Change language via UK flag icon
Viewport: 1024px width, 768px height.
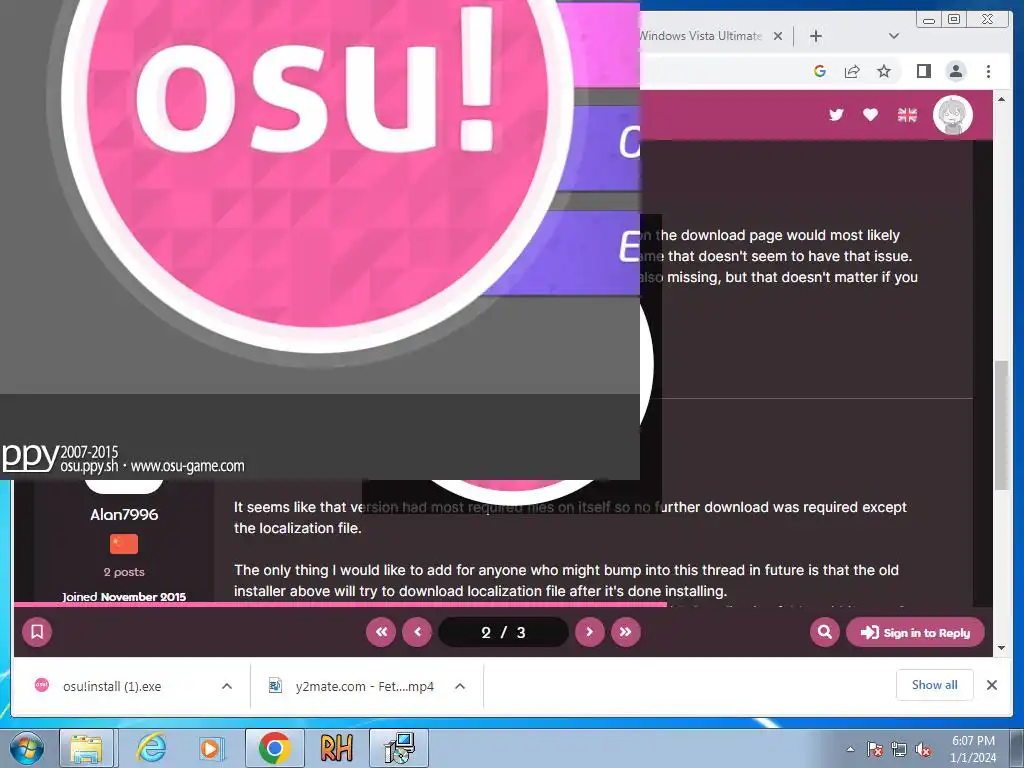(x=907, y=115)
